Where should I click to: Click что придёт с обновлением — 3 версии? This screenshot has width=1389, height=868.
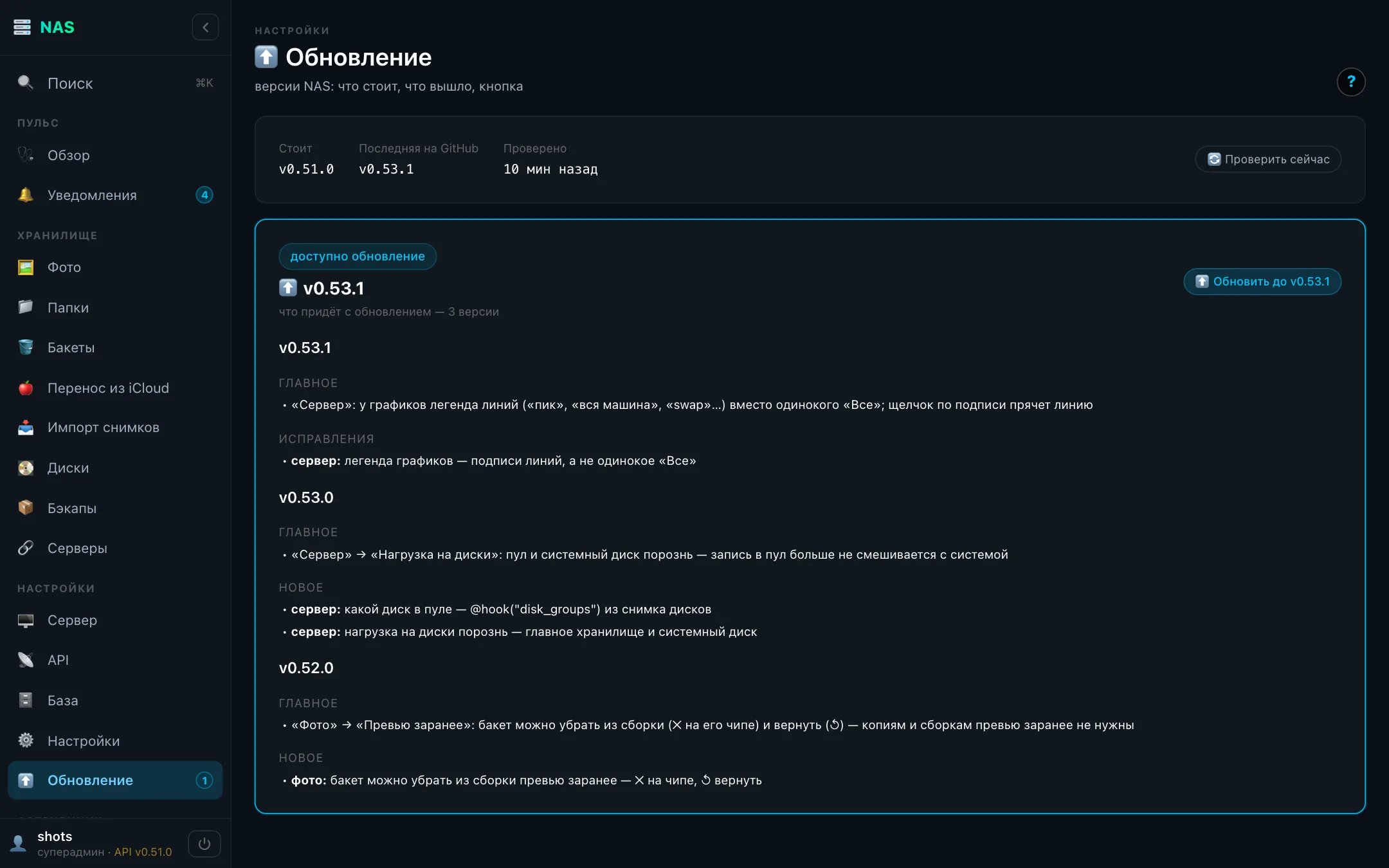pyautogui.click(x=388, y=312)
